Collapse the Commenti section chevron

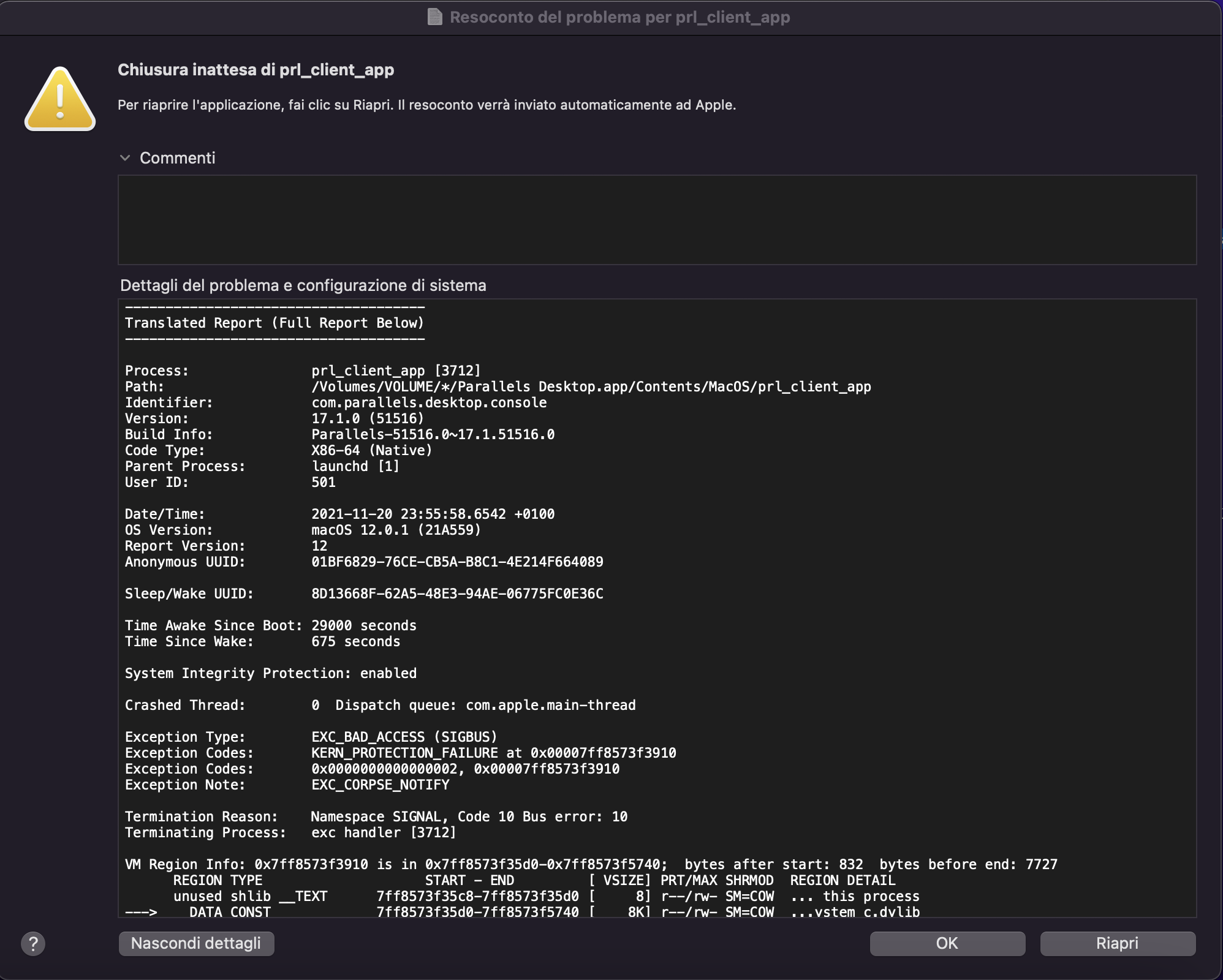pos(125,158)
